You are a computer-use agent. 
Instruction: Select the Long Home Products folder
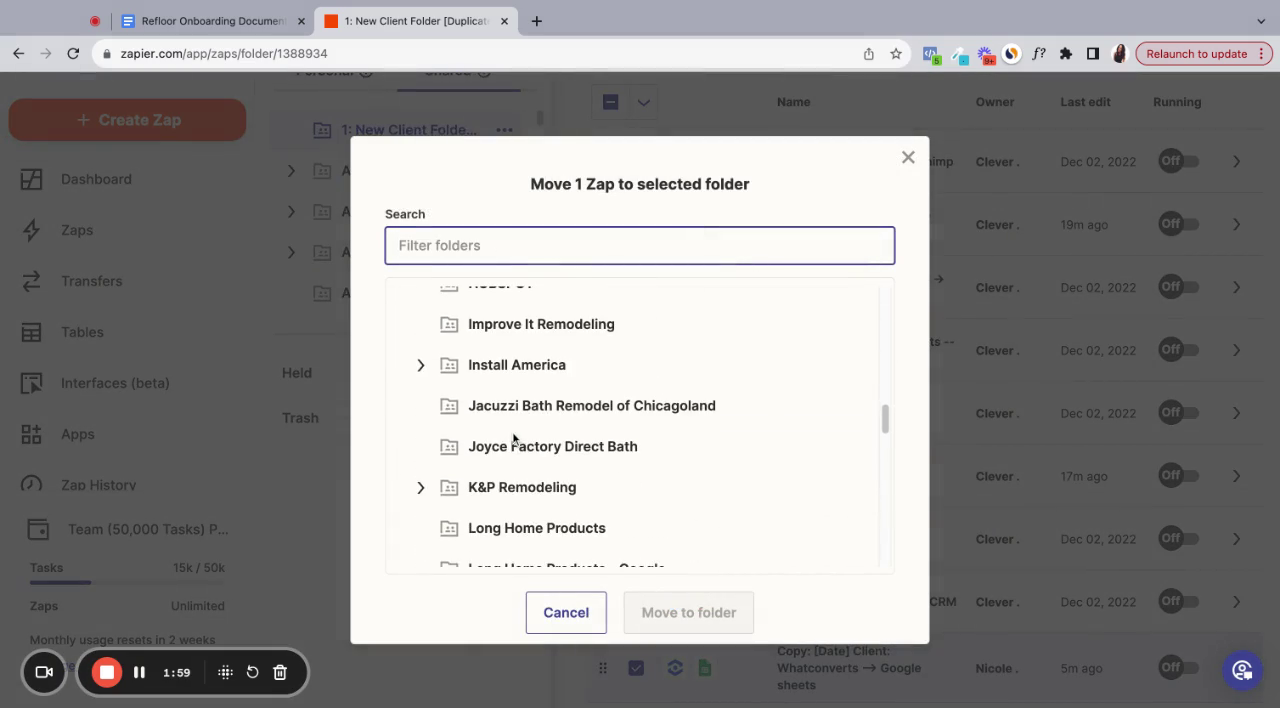[x=537, y=528]
